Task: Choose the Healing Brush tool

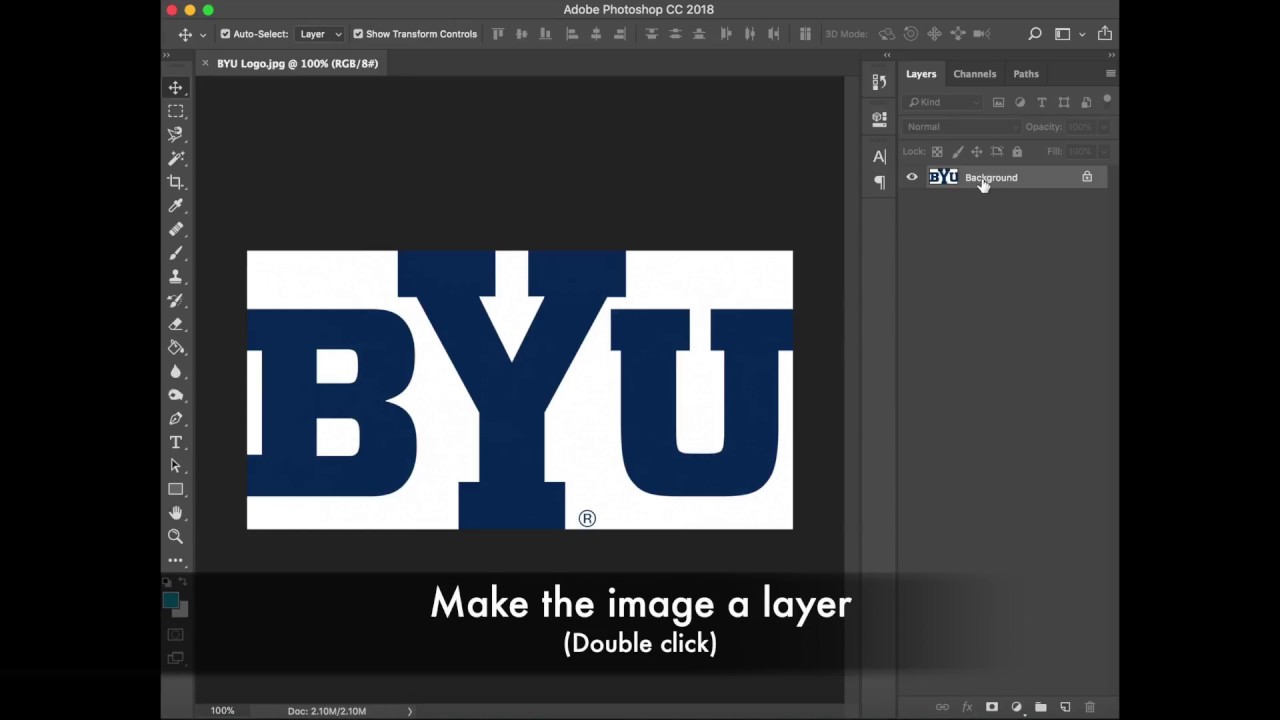Action: coord(176,229)
